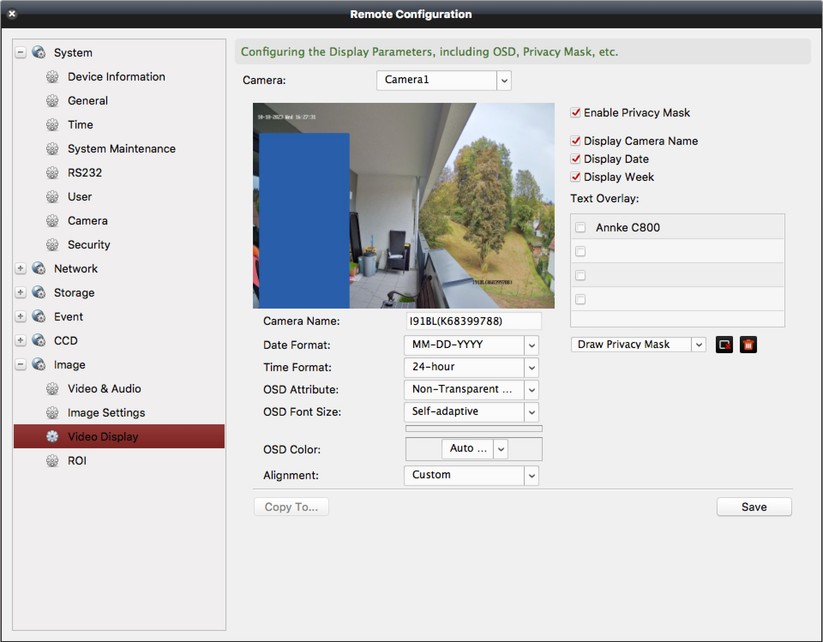Select the Time settings gear
The height and width of the screenshot is (642, 823).
click(81, 124)
